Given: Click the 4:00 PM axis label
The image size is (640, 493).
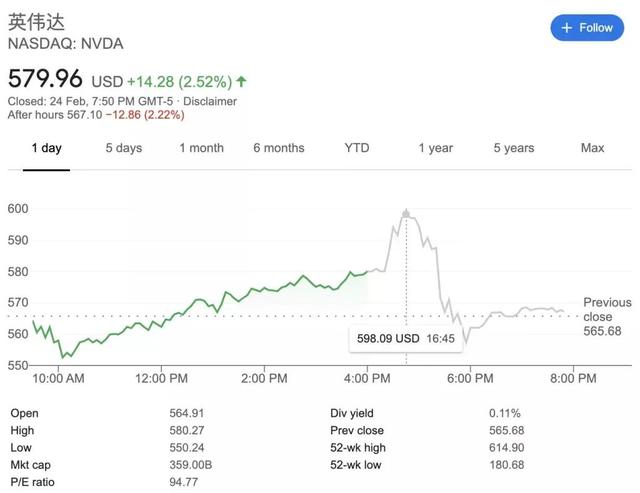Looking at the screenshot, I should [x=367, y=378].
